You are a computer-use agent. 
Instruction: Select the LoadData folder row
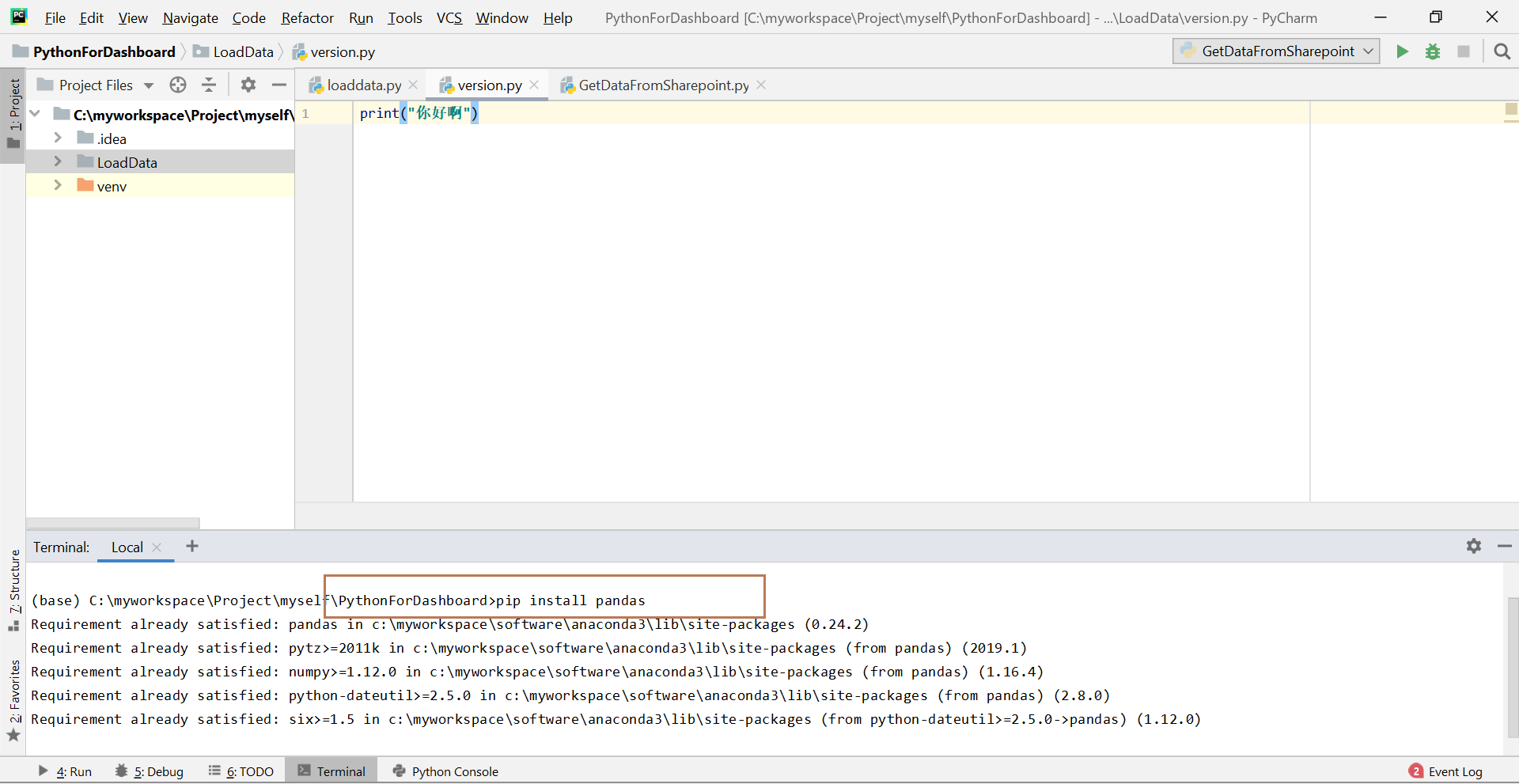161,162
